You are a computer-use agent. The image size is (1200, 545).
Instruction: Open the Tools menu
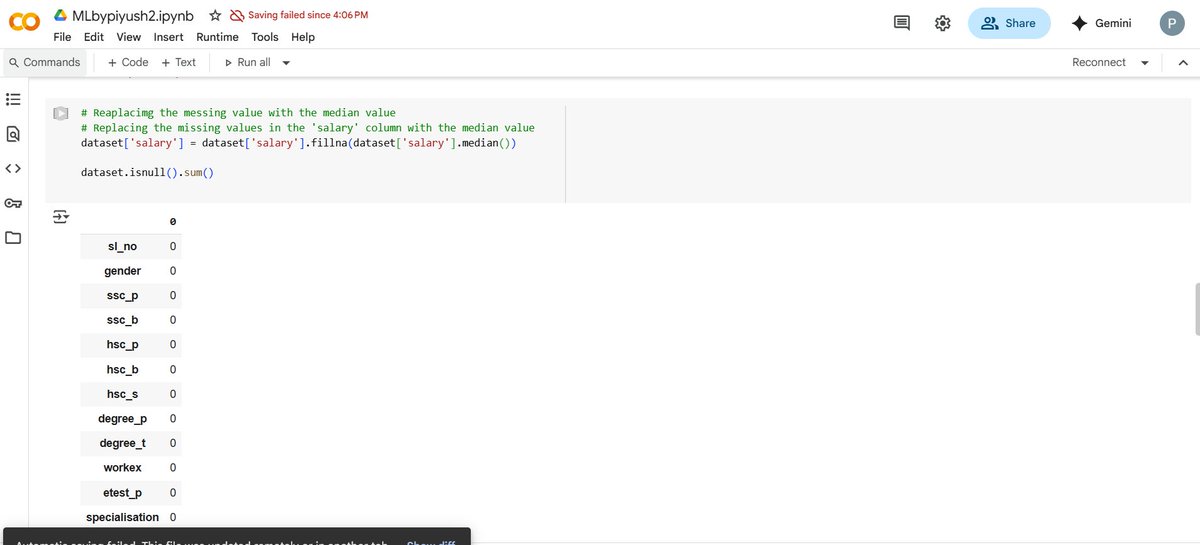point(265,37)
